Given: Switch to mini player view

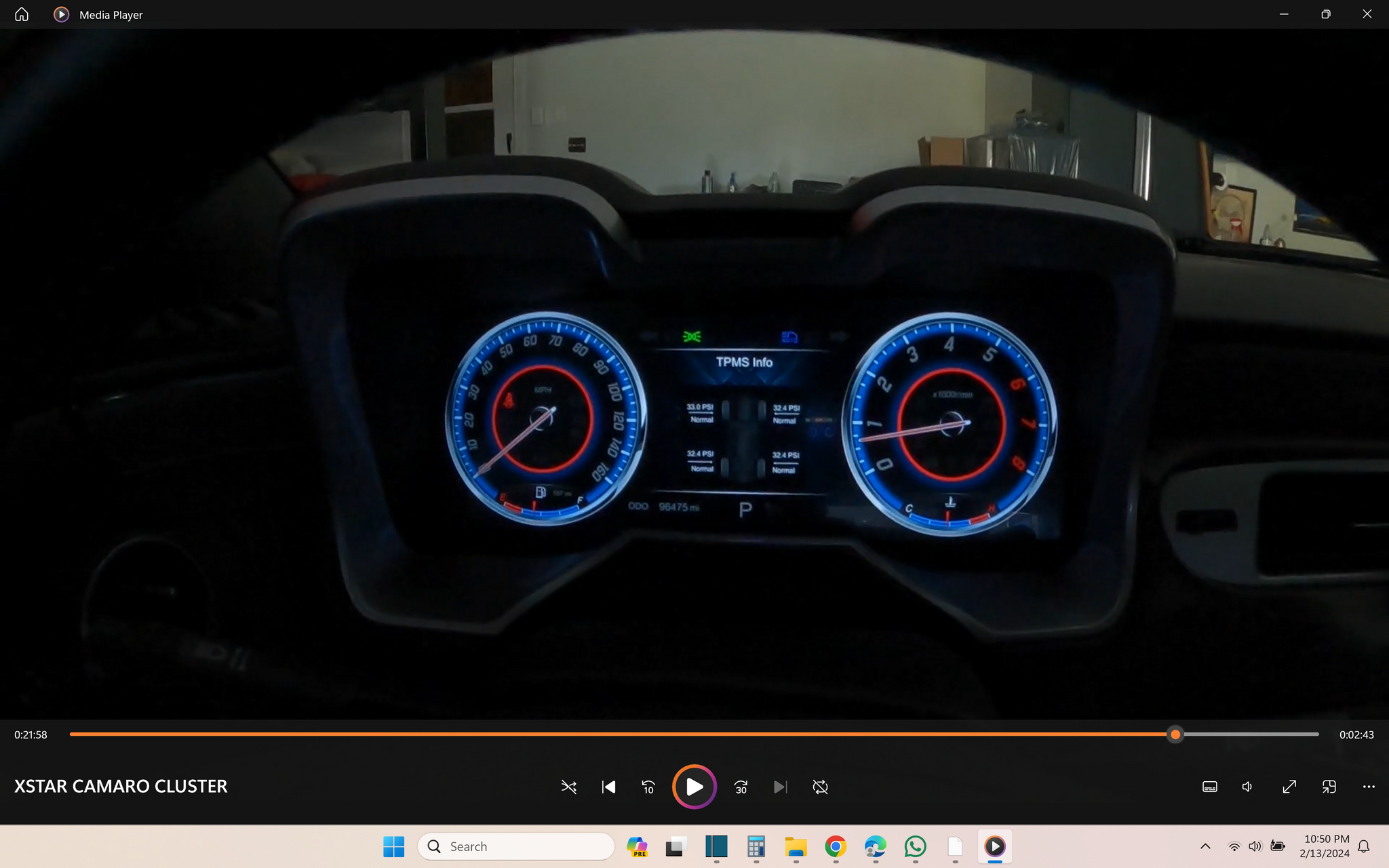Looking at the screenshot, I should click(1329, 787).
